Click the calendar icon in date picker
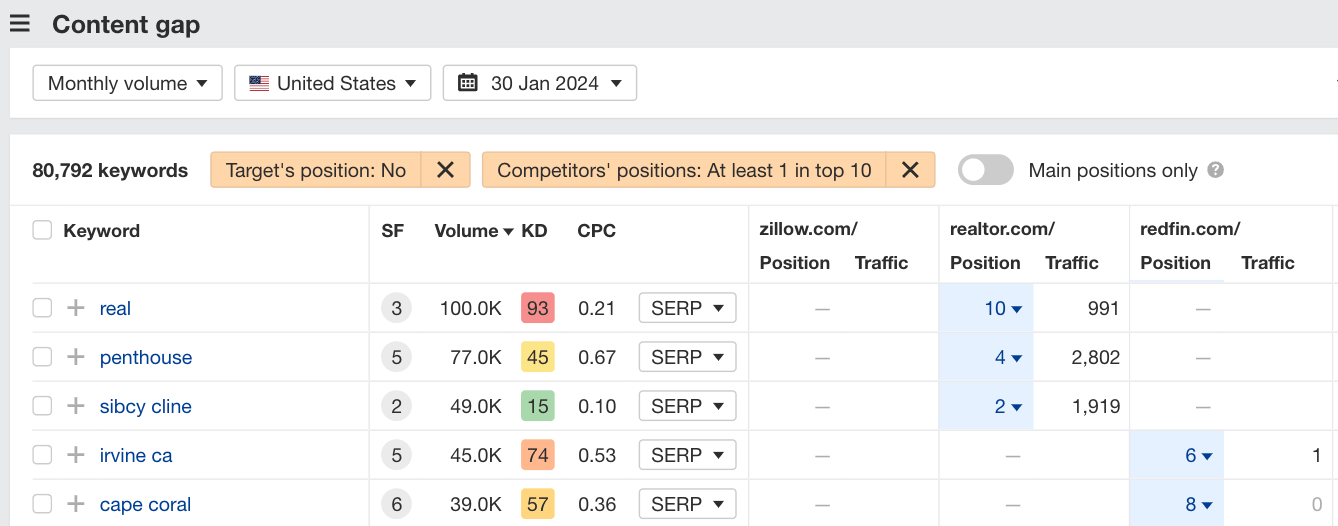The width and height of the screenshot is (1338, 526). point(468,83)
